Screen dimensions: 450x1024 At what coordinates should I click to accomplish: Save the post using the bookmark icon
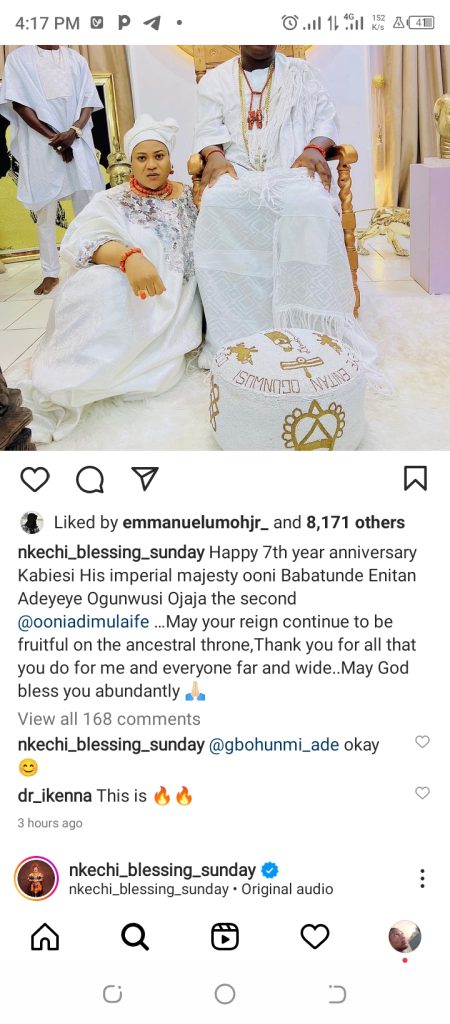point(415,479)
